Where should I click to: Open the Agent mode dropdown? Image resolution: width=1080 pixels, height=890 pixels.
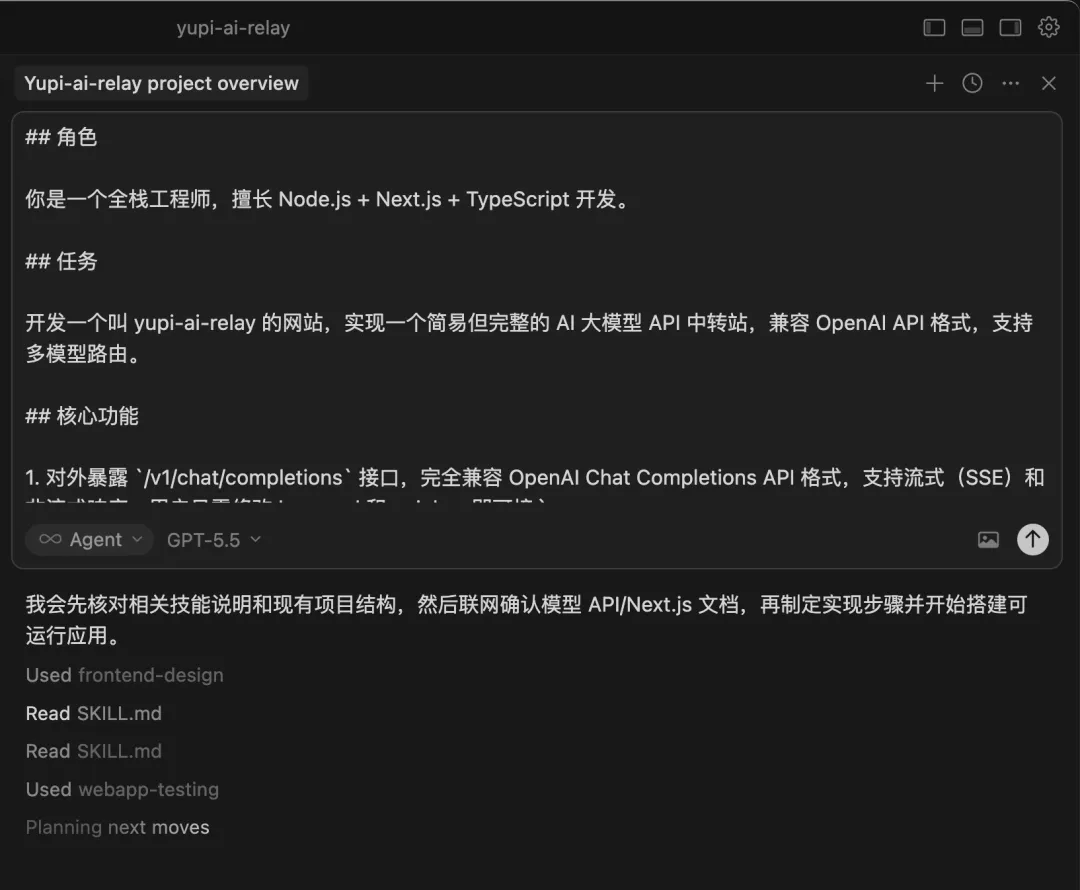tap(90, 539)
